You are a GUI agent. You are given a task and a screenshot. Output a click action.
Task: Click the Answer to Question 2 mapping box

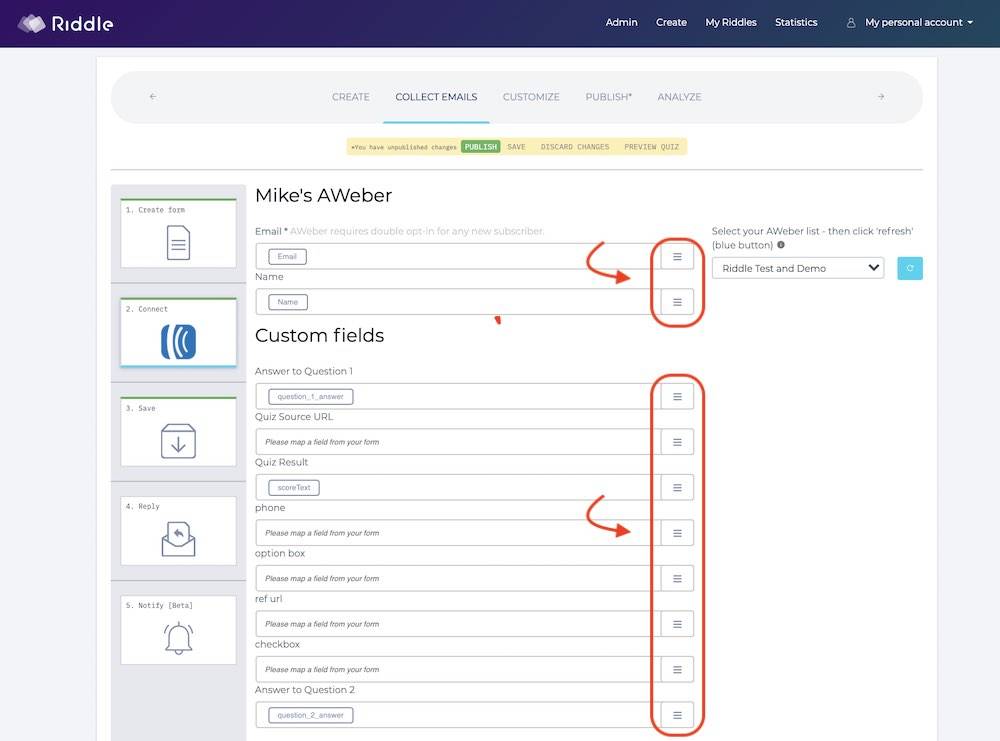[x=457, y=715]
